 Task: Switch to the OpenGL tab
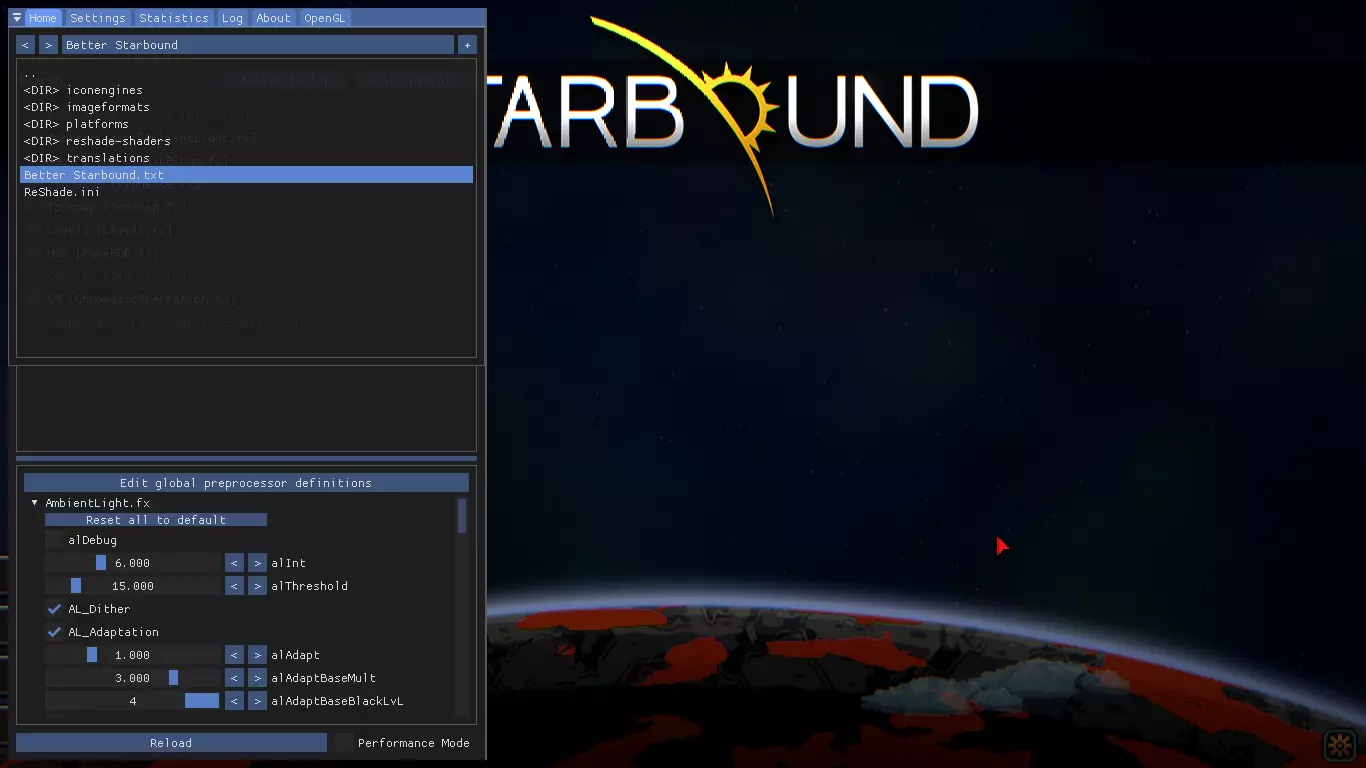pyautogui.click(x=326, y=18)
